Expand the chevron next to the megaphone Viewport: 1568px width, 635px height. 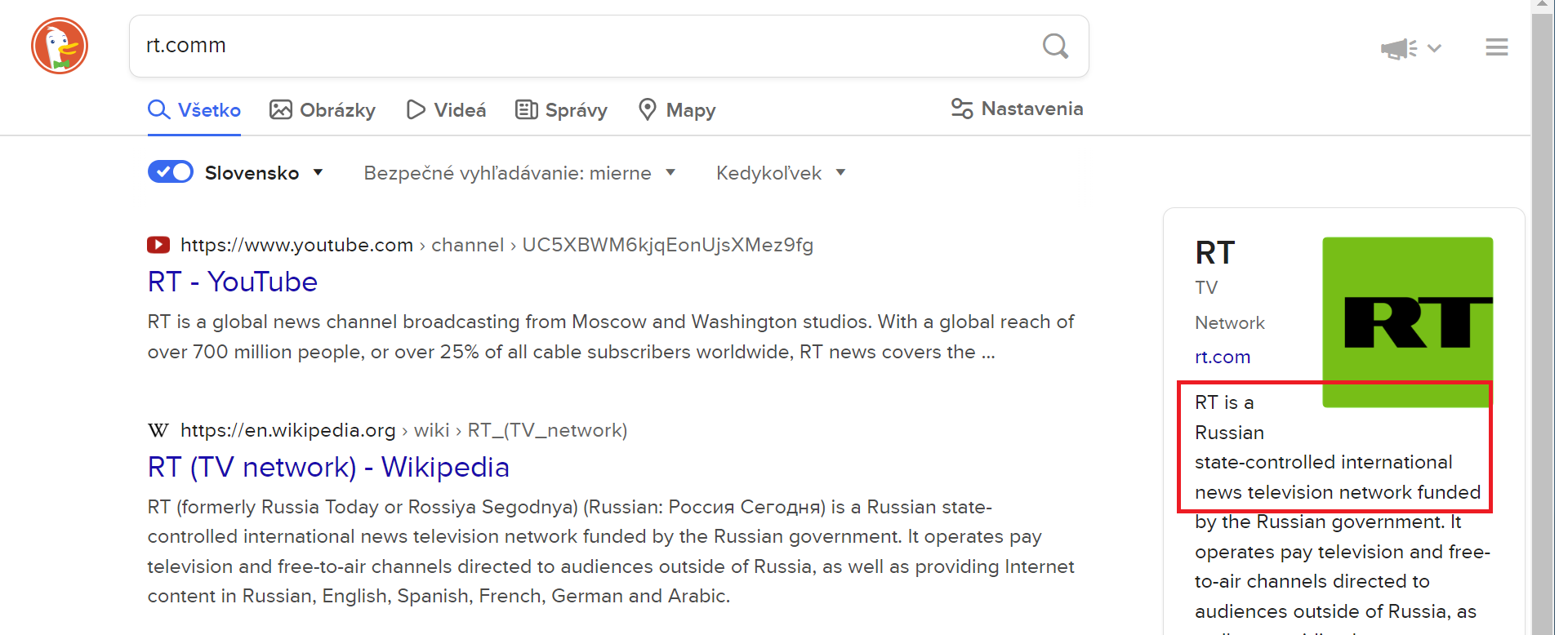(1434, 48)
